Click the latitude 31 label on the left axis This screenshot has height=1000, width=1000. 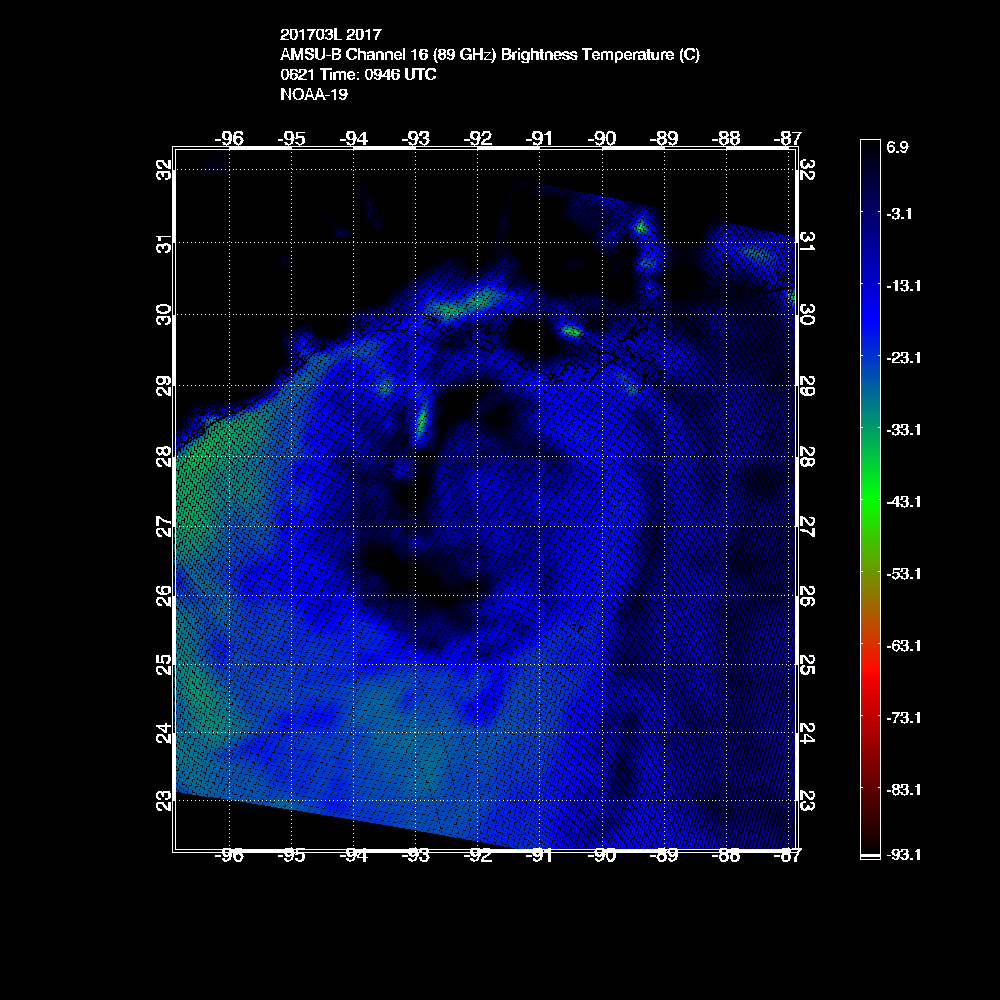click(x=164, y=243)
